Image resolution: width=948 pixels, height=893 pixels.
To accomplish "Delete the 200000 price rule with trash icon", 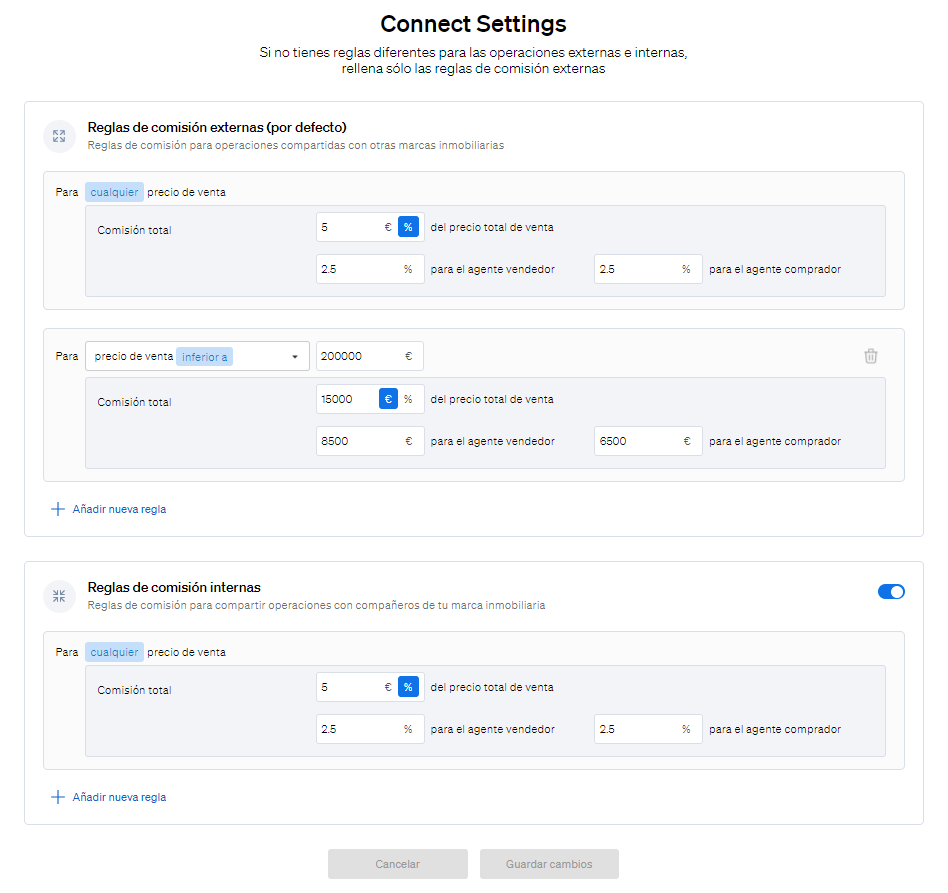I will 871,356.
